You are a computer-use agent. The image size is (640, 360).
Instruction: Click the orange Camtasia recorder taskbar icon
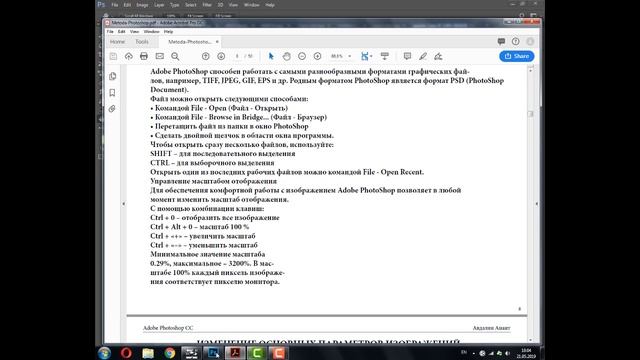coord(279,353)
